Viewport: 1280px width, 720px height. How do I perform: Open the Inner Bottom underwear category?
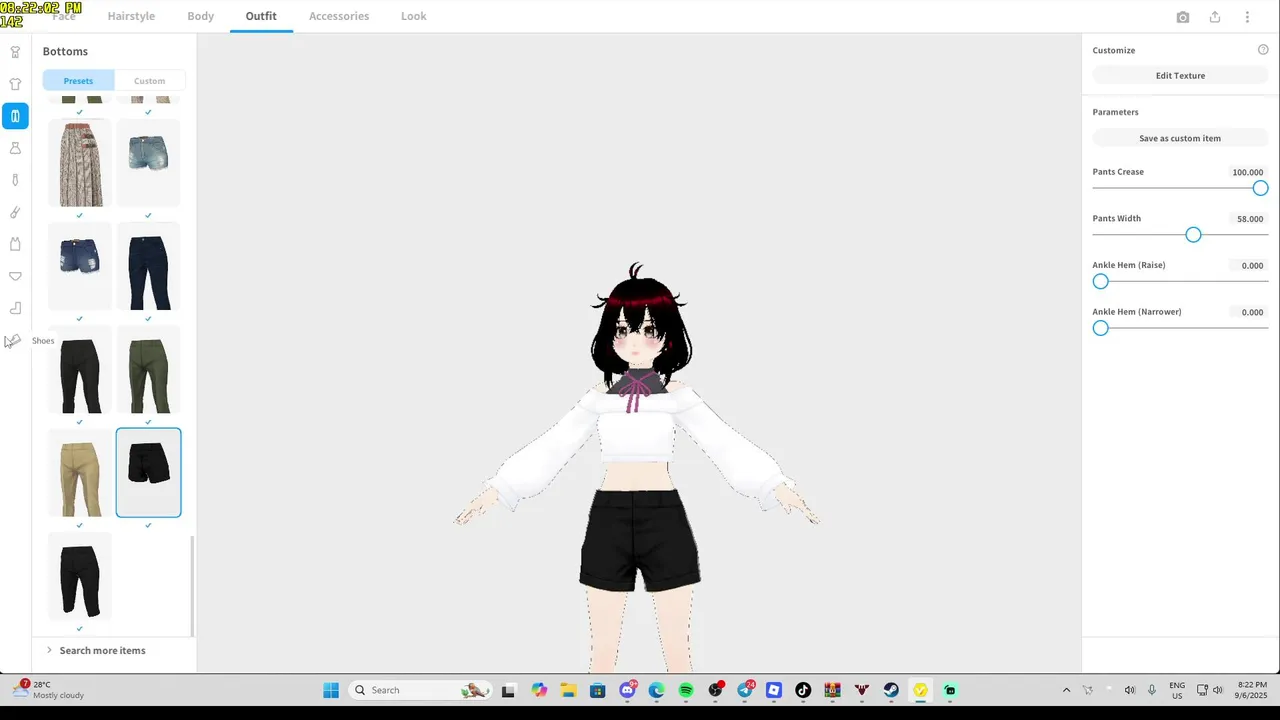click(15, 276)
